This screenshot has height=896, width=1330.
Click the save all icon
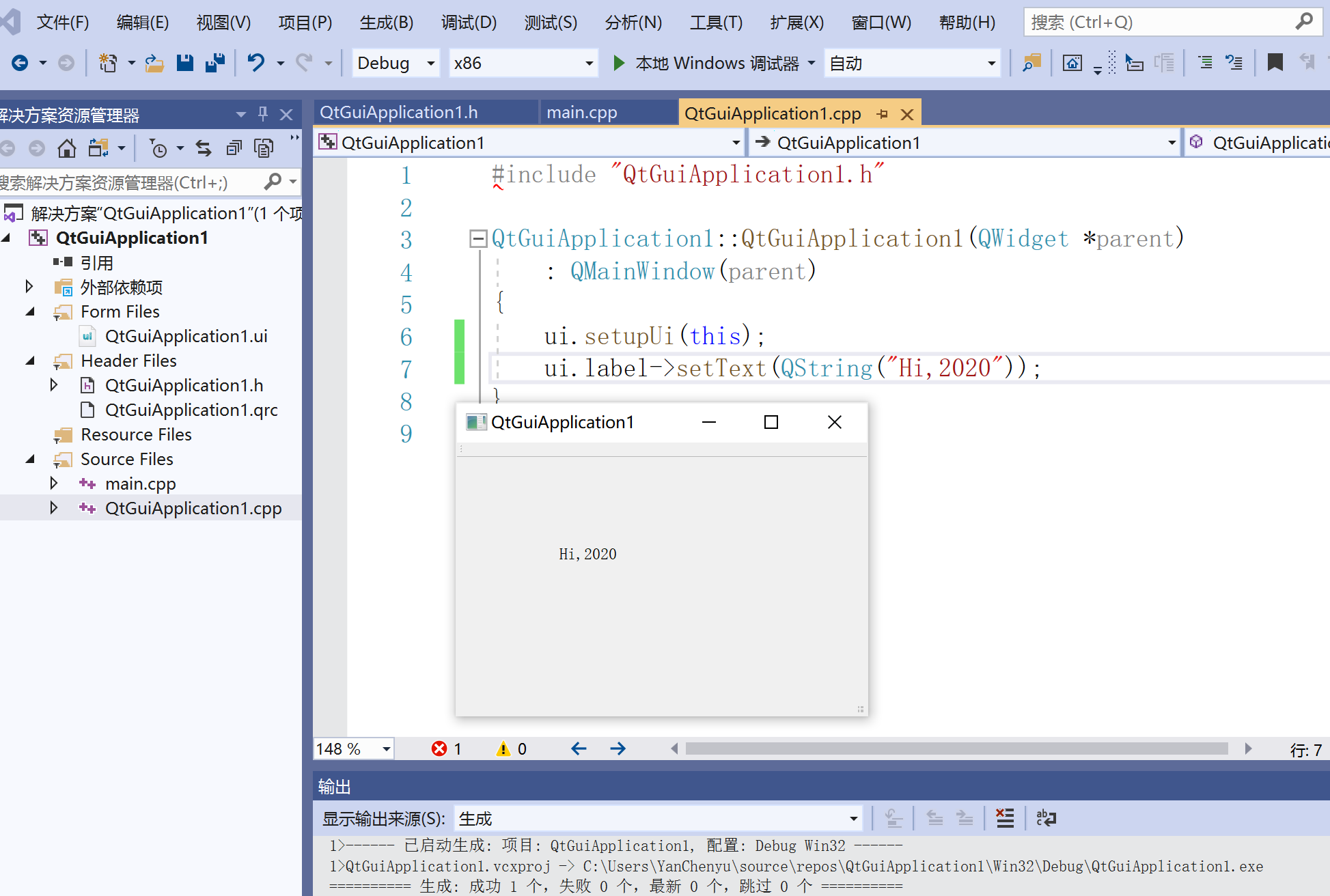point(215,64)
